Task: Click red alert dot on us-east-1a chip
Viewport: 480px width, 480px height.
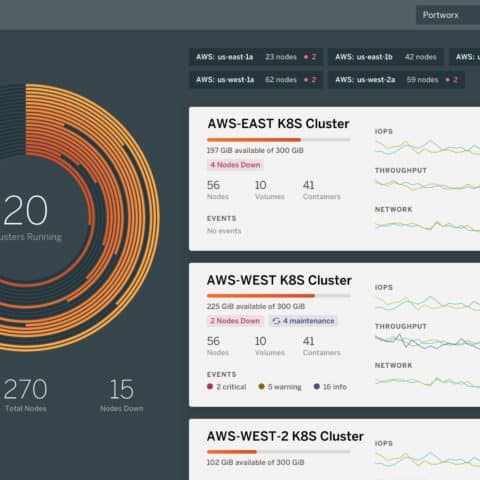Action: (x=306, y=57)
